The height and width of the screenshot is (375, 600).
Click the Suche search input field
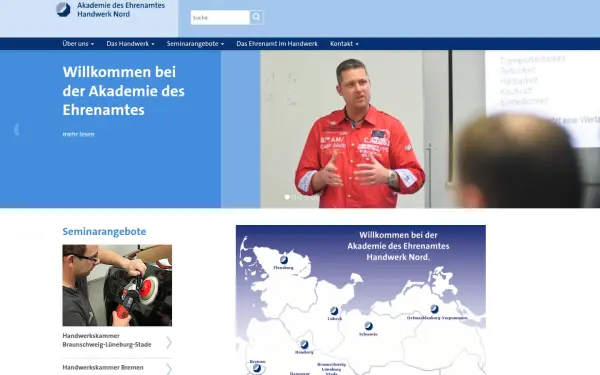[x=220, y=18]
